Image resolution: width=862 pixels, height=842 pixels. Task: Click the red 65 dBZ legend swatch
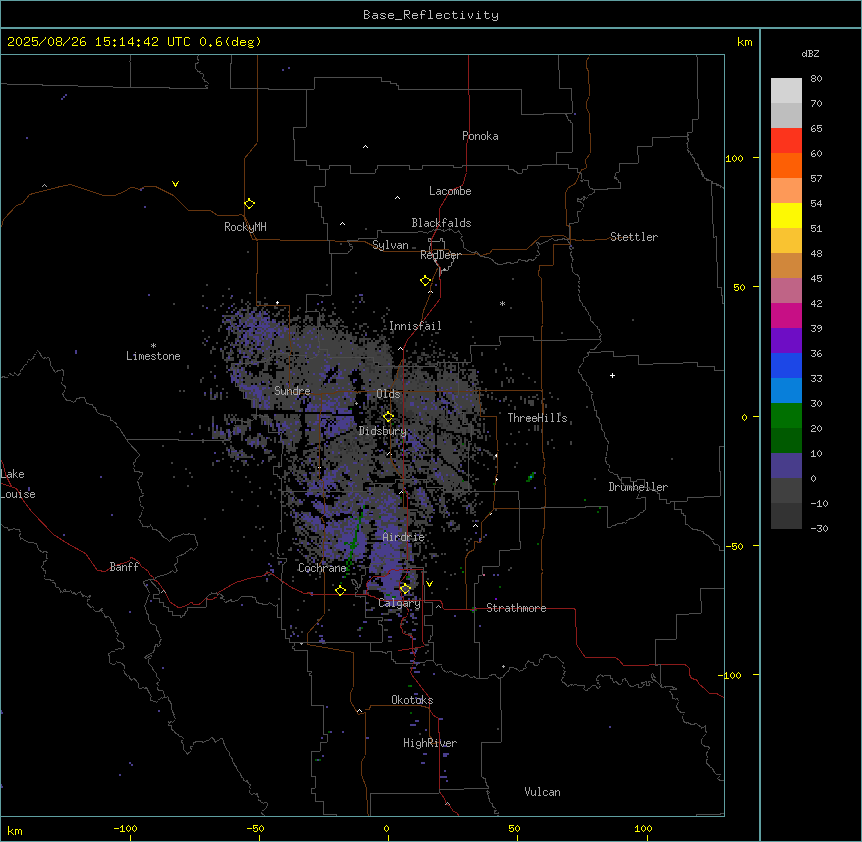coord(786,140)
